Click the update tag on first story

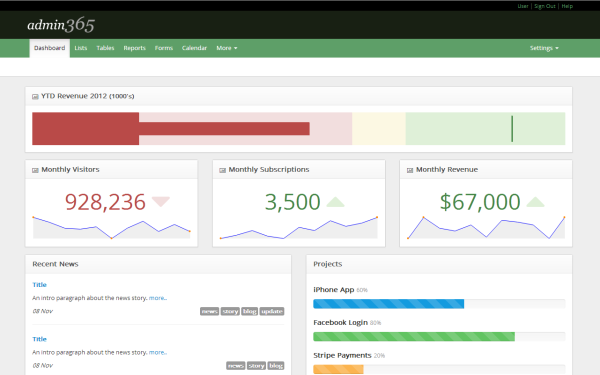[272, 311]
